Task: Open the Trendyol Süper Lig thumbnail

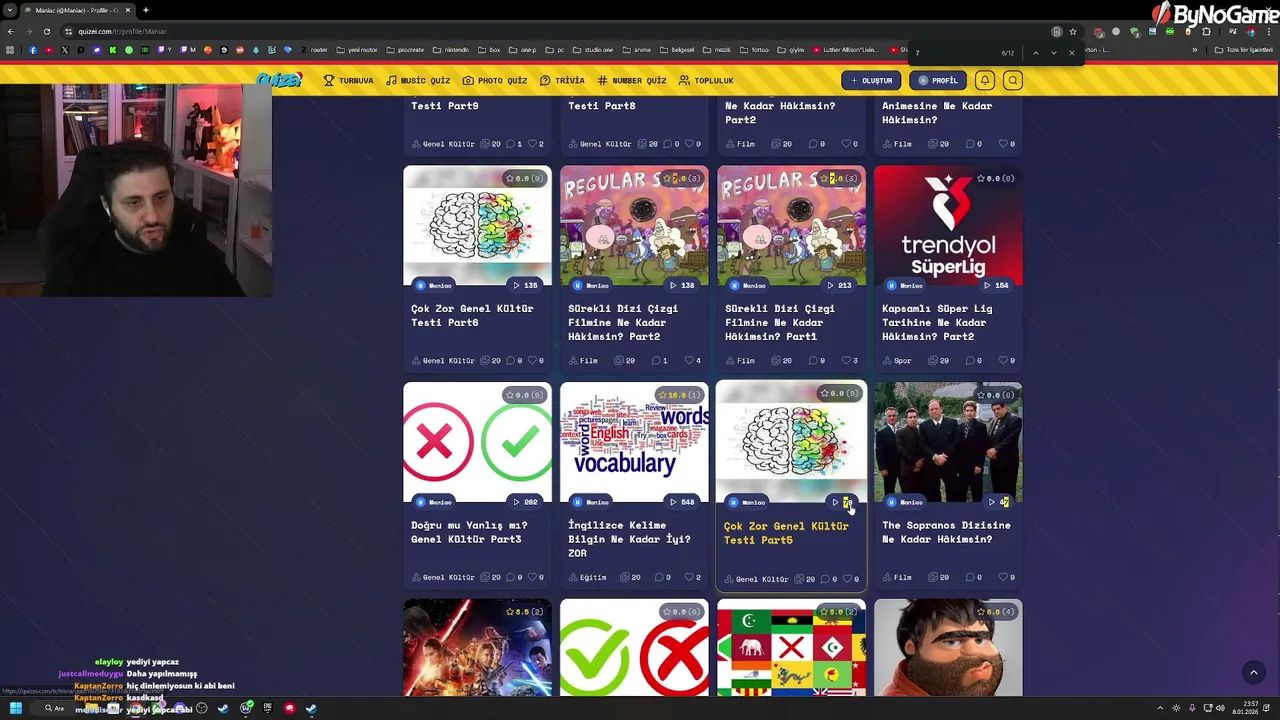Action: [948, 226]
